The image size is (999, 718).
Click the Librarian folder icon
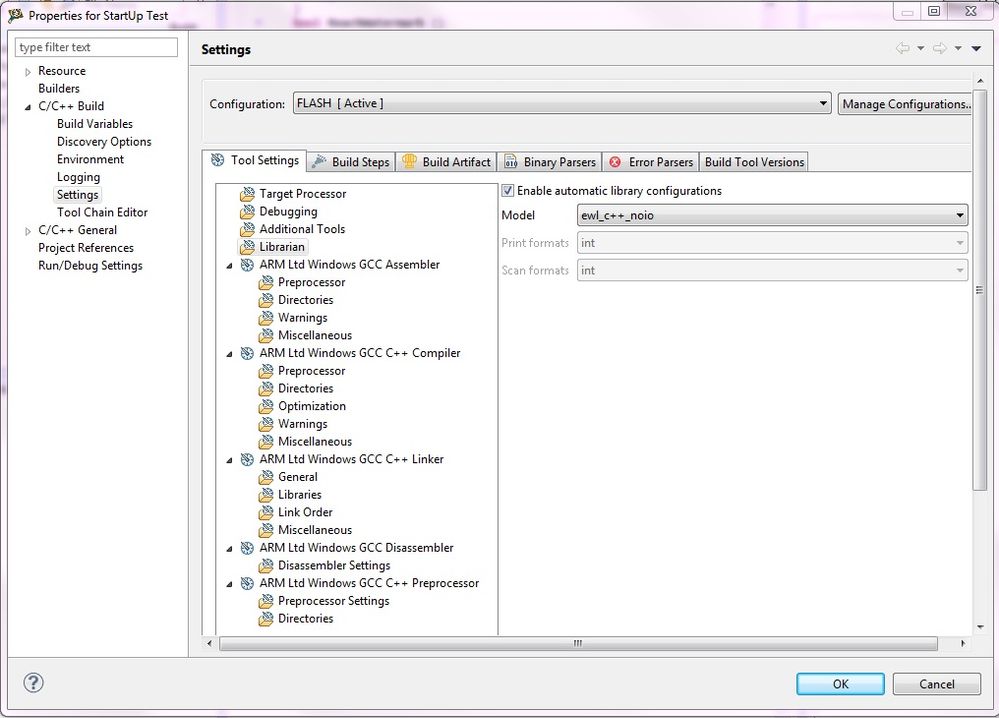pos(247,247)
